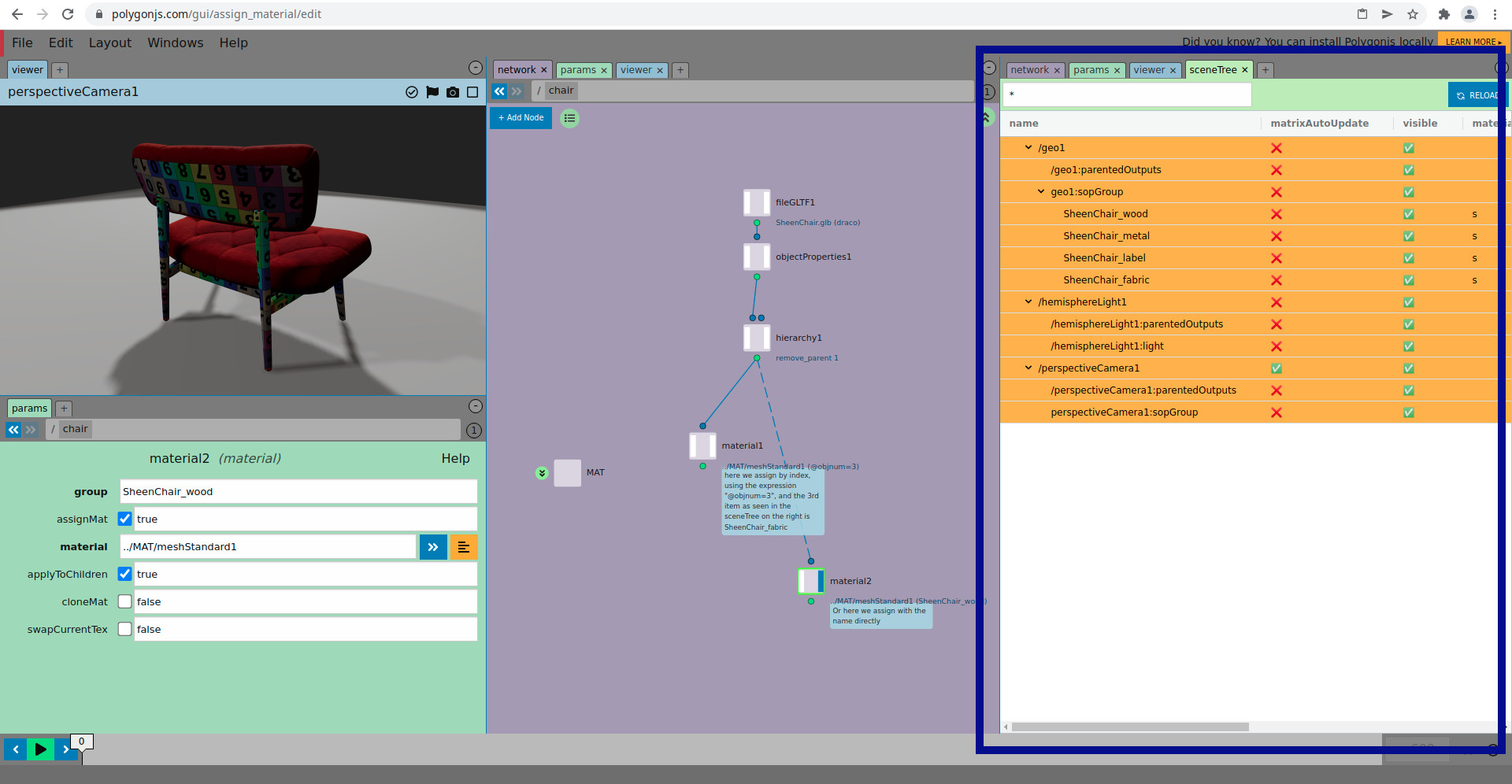Screen dimensions: 1512x784
Task: Click the info circle in the params path bar
Action: pos(474,431)
